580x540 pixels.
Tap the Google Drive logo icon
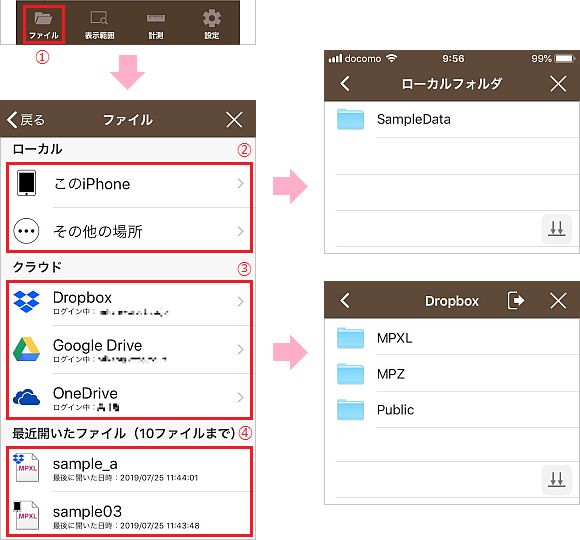(x=26, y=349)
